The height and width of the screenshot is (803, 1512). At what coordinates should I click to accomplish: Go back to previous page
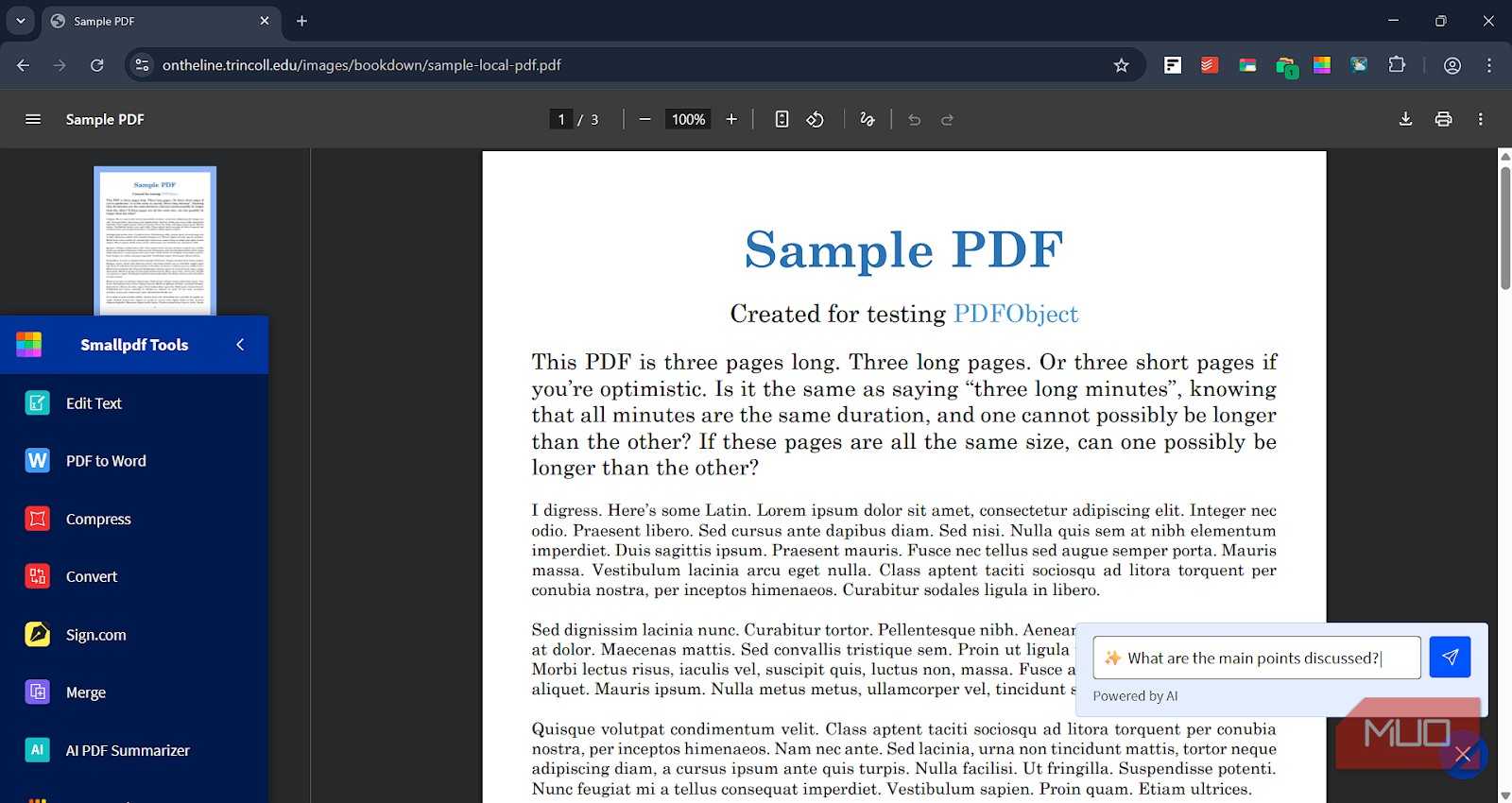[x=23, y=65]
